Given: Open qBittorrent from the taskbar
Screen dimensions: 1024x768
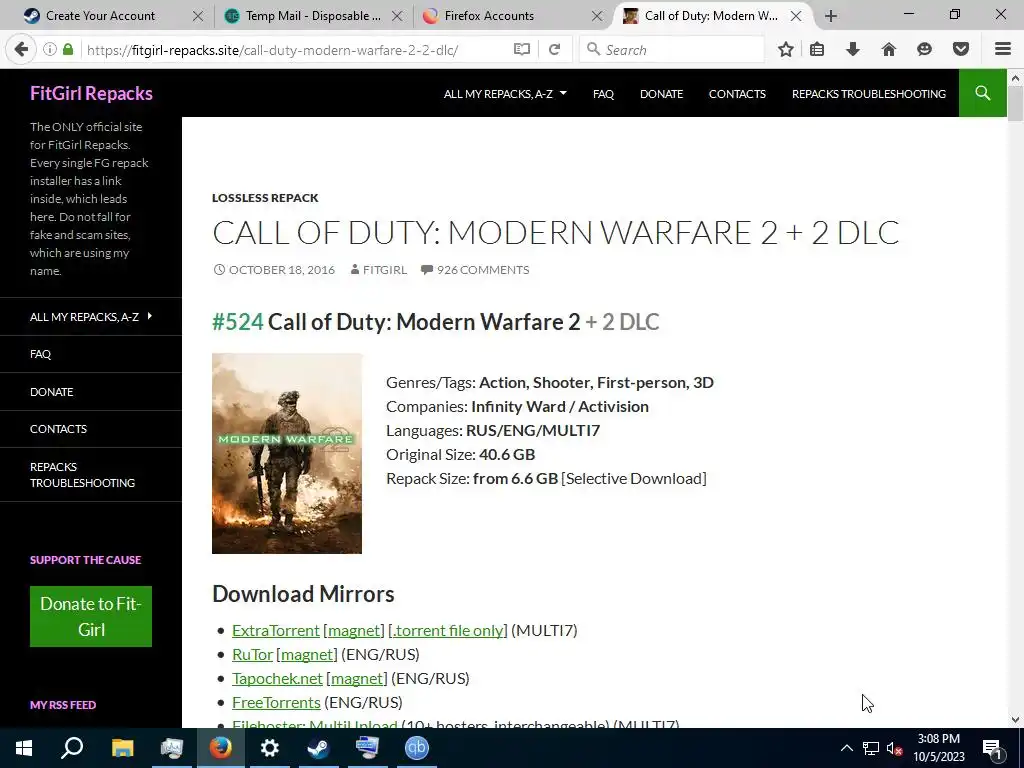Looking at the screenshot, I should tap(417, 748).
